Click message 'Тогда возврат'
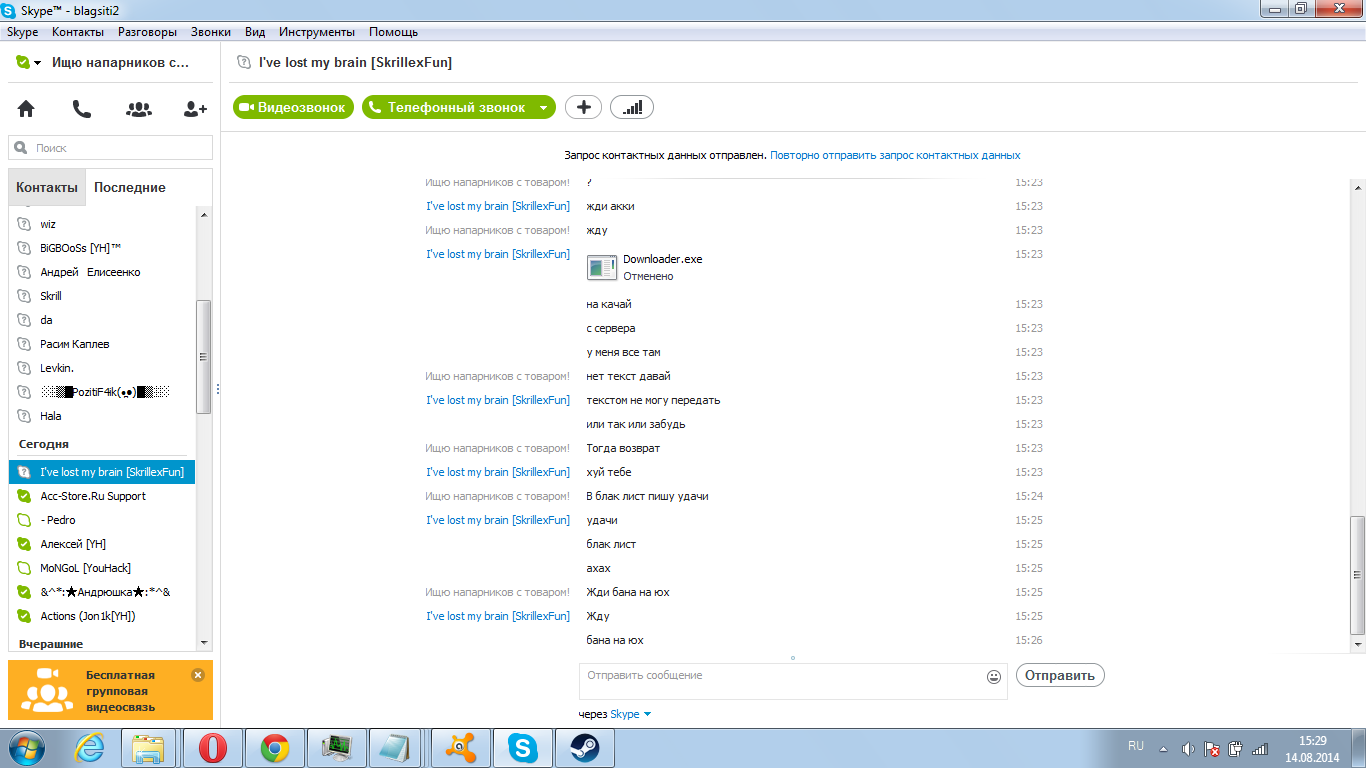1366x768 pixels. [x=623, y=448]
